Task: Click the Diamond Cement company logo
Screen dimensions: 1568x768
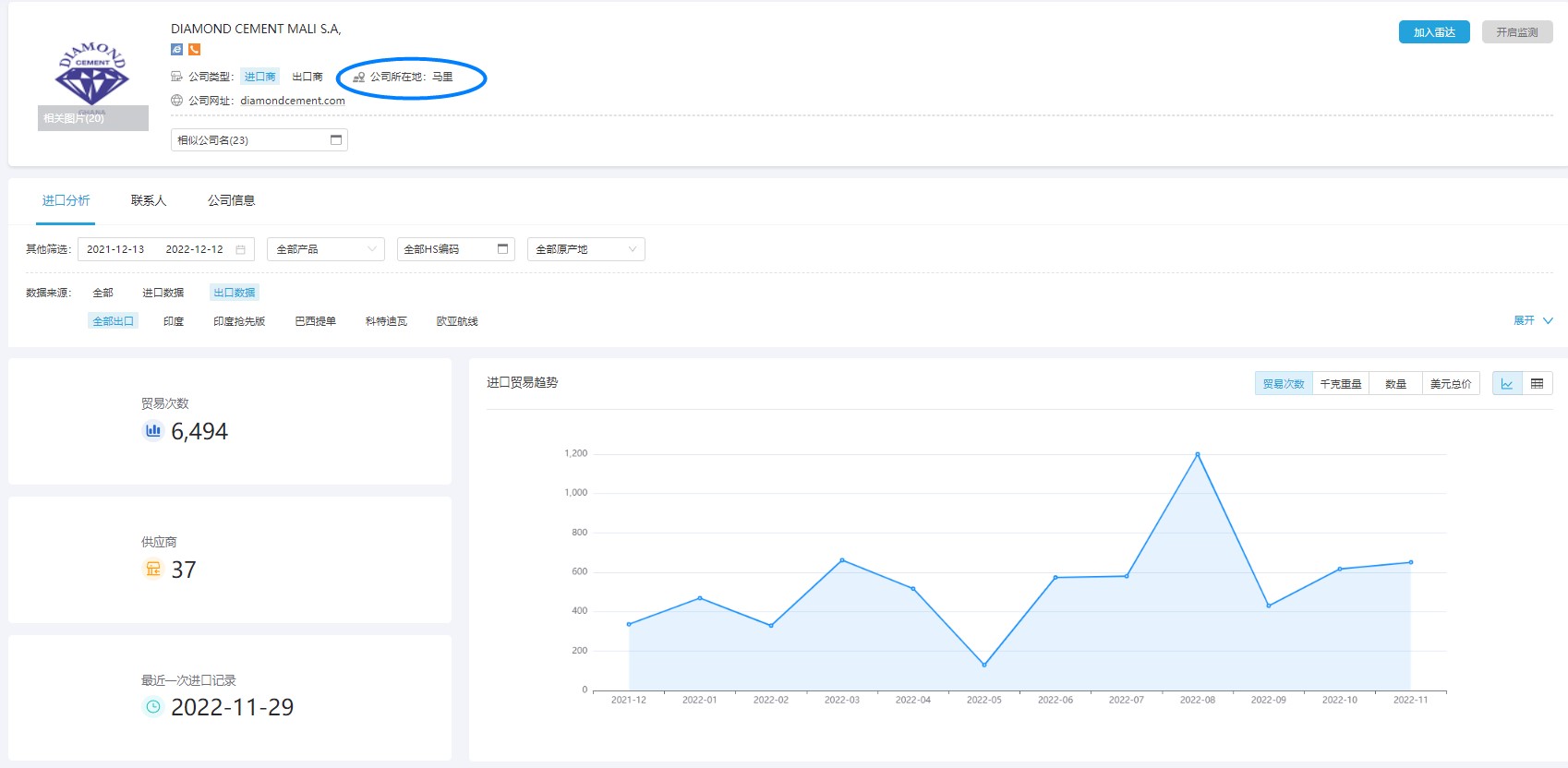Action: (92, 74)
